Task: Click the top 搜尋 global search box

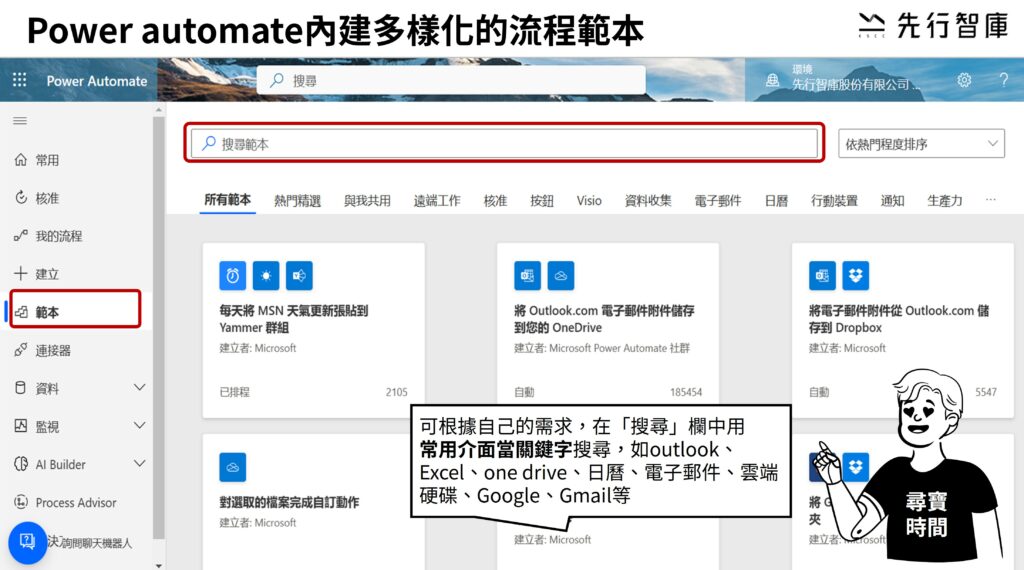Action: [x=451, y=80]
